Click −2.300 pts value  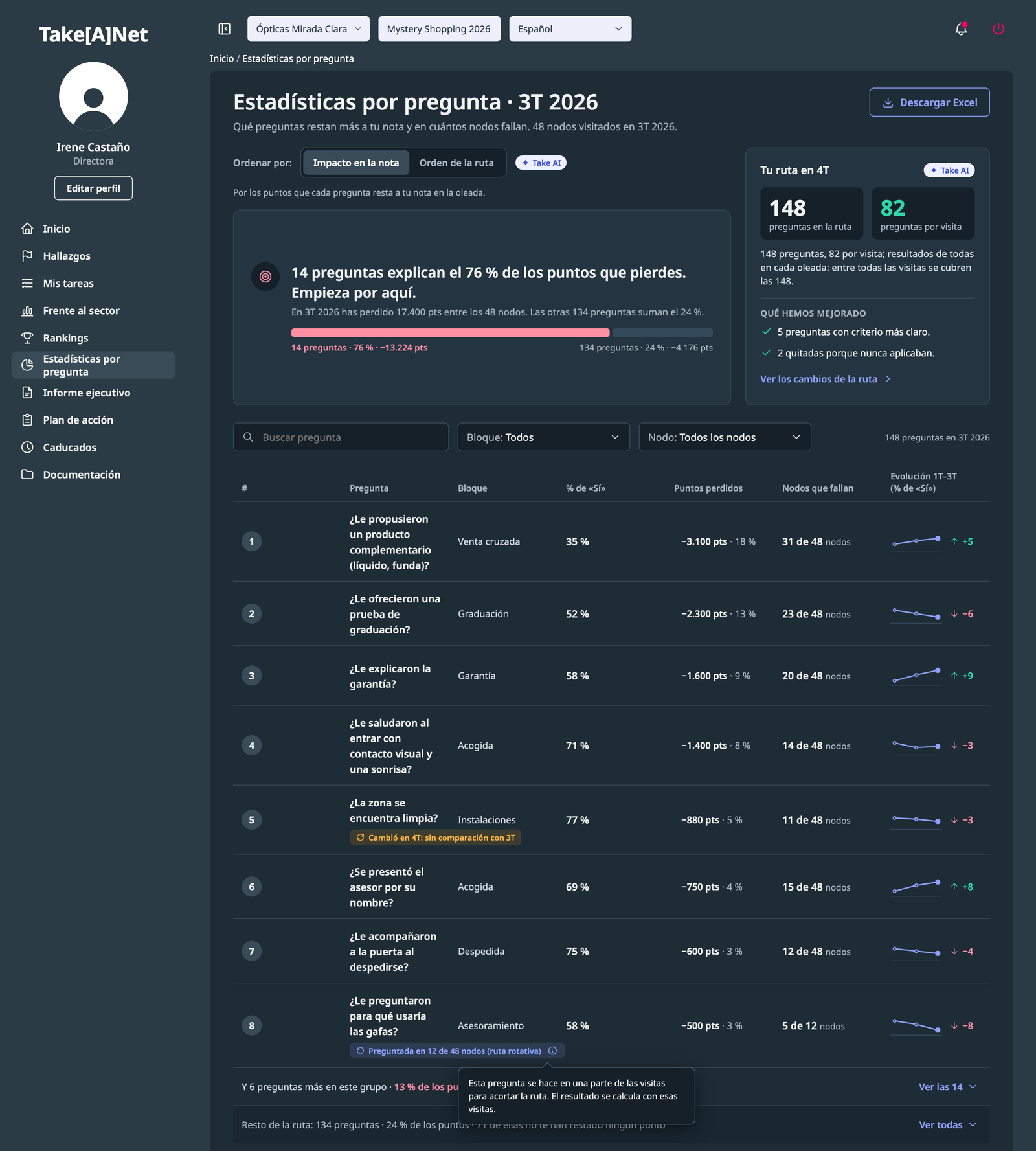coord(704,614)
